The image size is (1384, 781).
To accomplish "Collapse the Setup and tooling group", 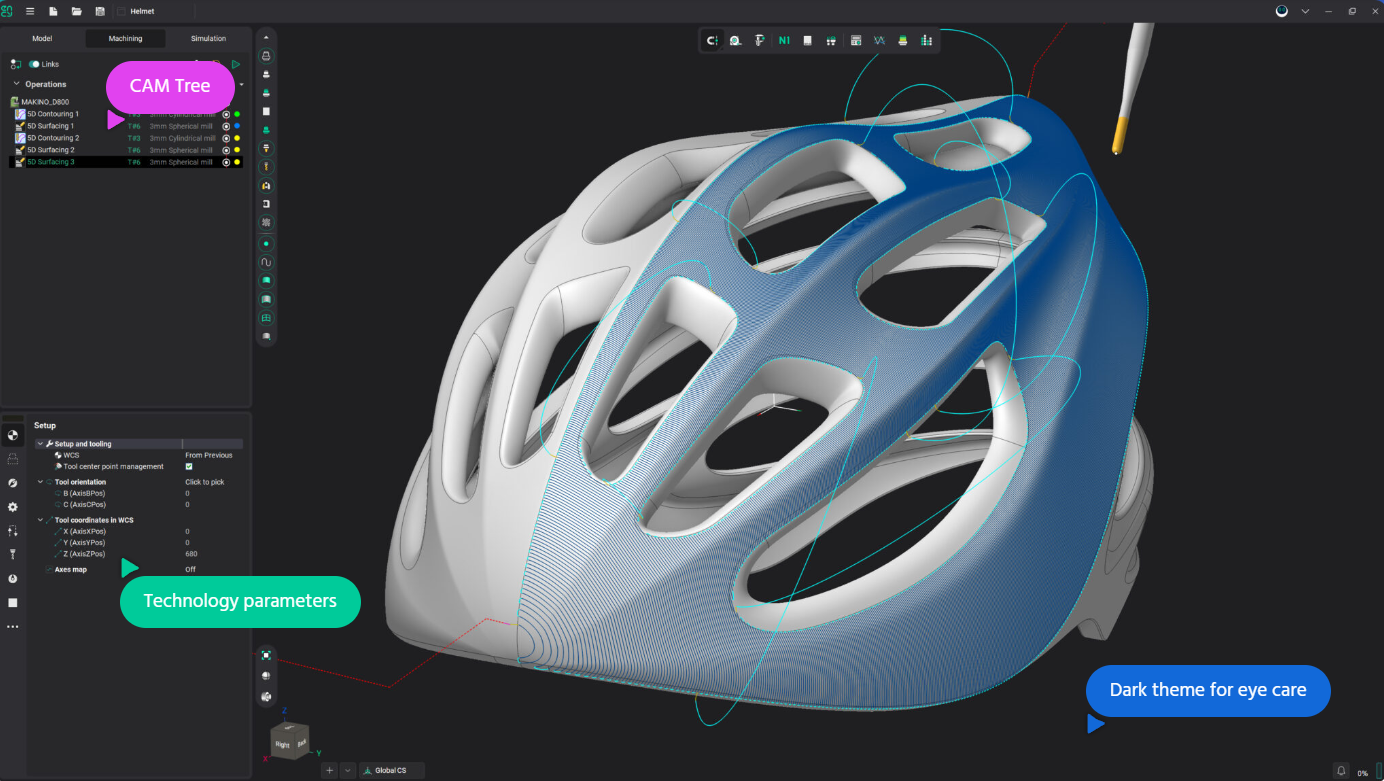I will [40, 444].
